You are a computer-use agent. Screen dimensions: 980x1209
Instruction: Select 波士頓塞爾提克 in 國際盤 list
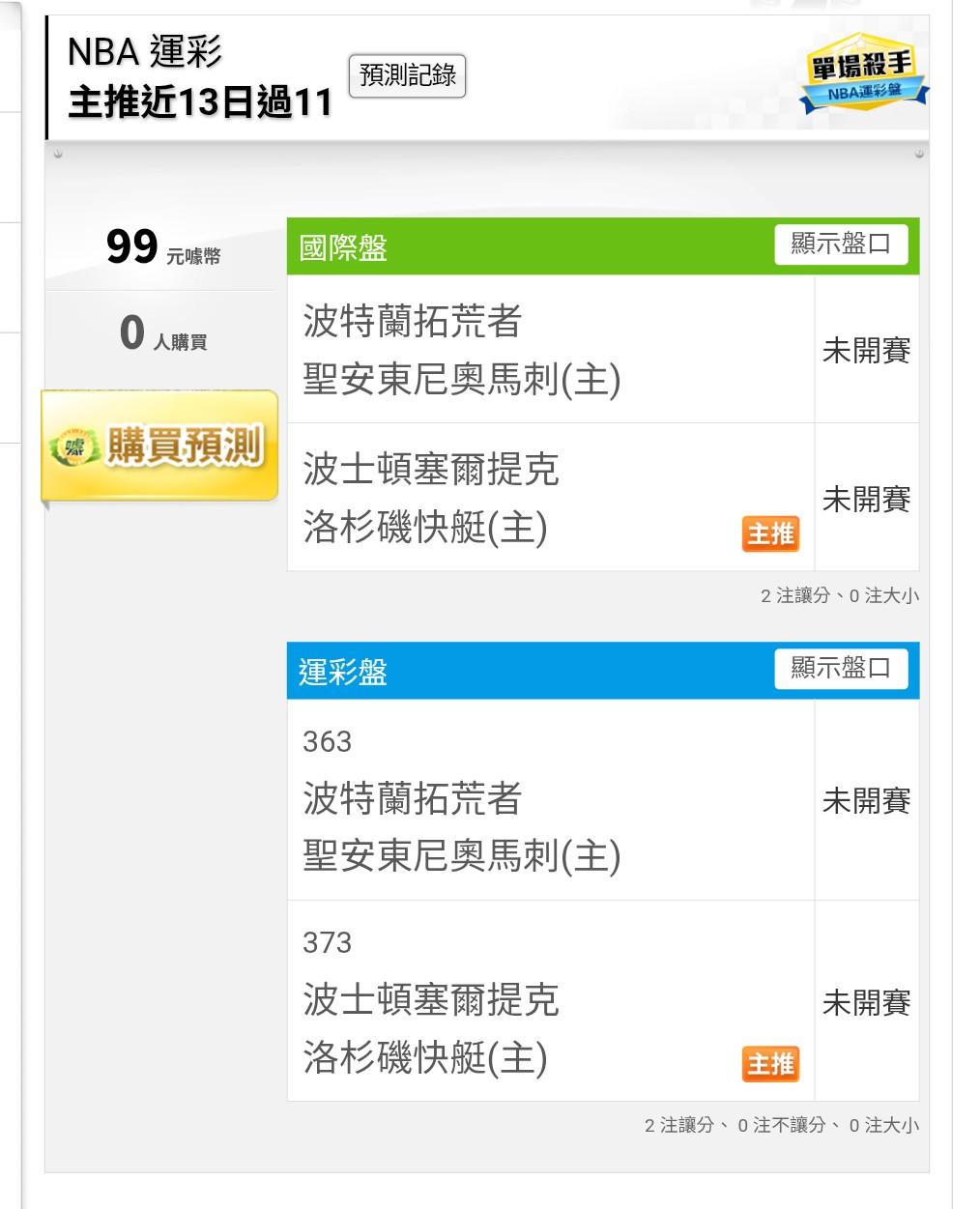(x=431, y=470)
